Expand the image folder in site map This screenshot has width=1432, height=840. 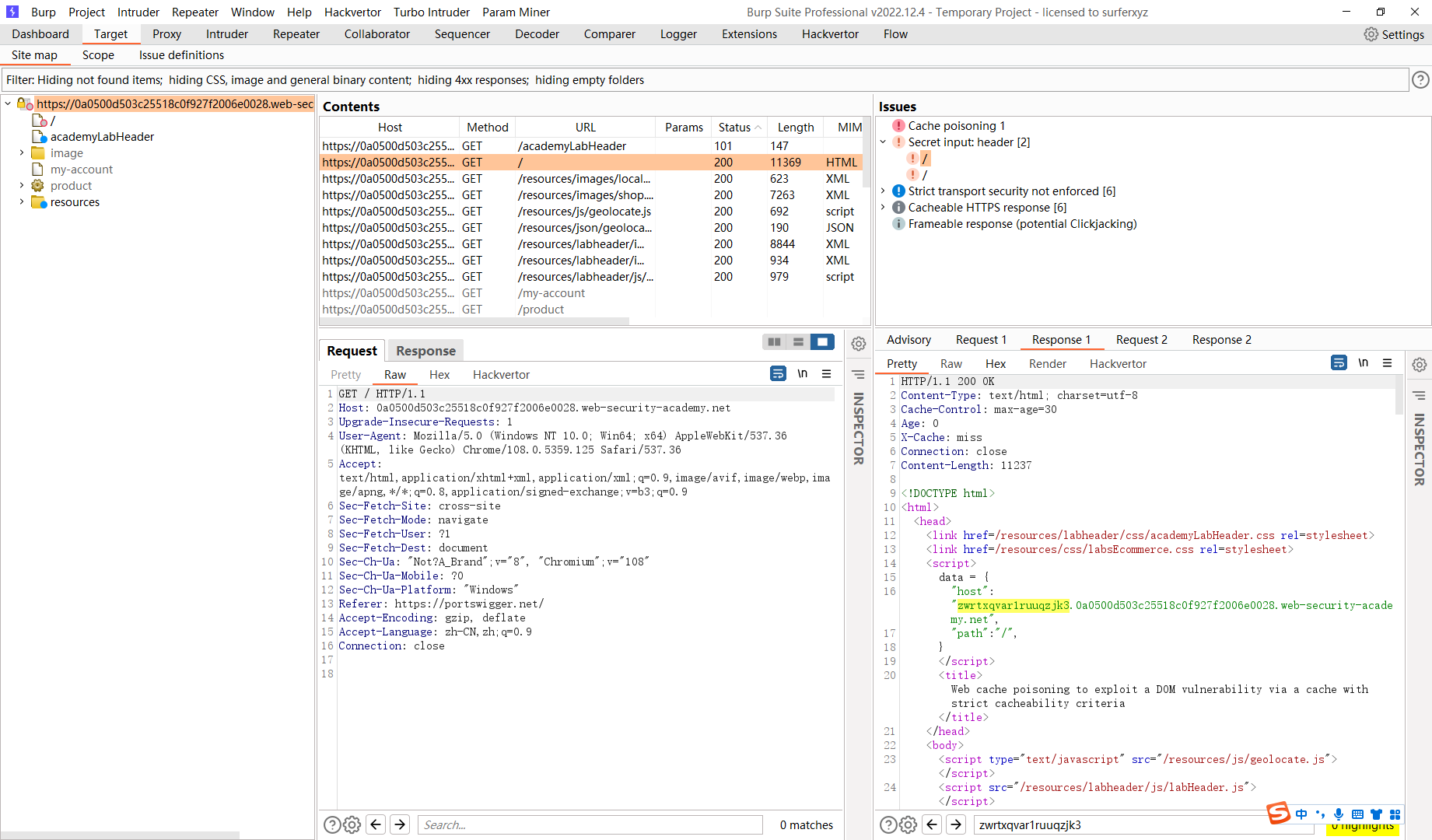click(x=22, y=153)
